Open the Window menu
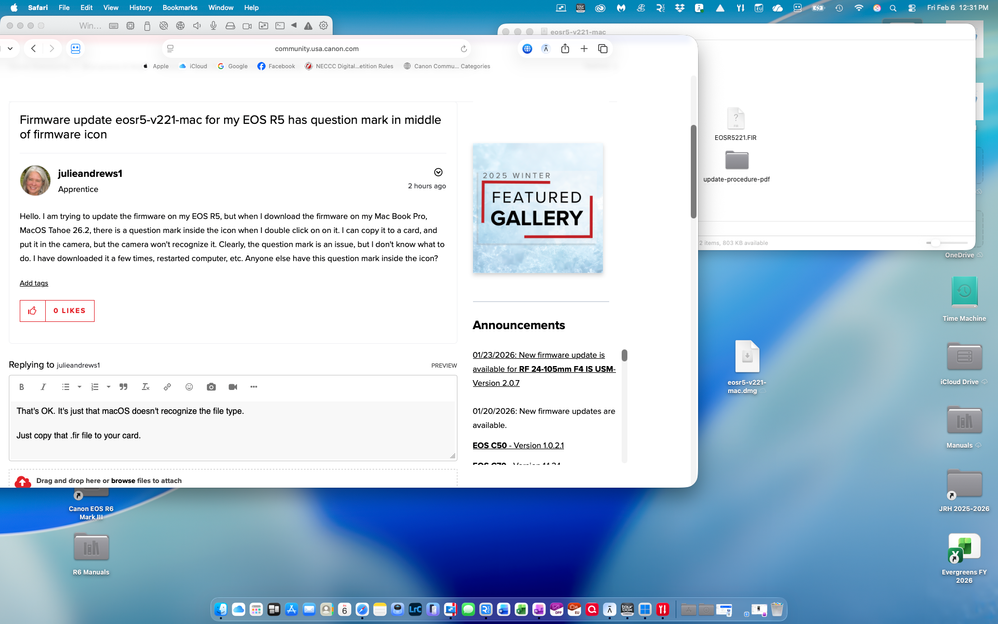This screenshot has width=998, height=624. (x=221, y=8)
